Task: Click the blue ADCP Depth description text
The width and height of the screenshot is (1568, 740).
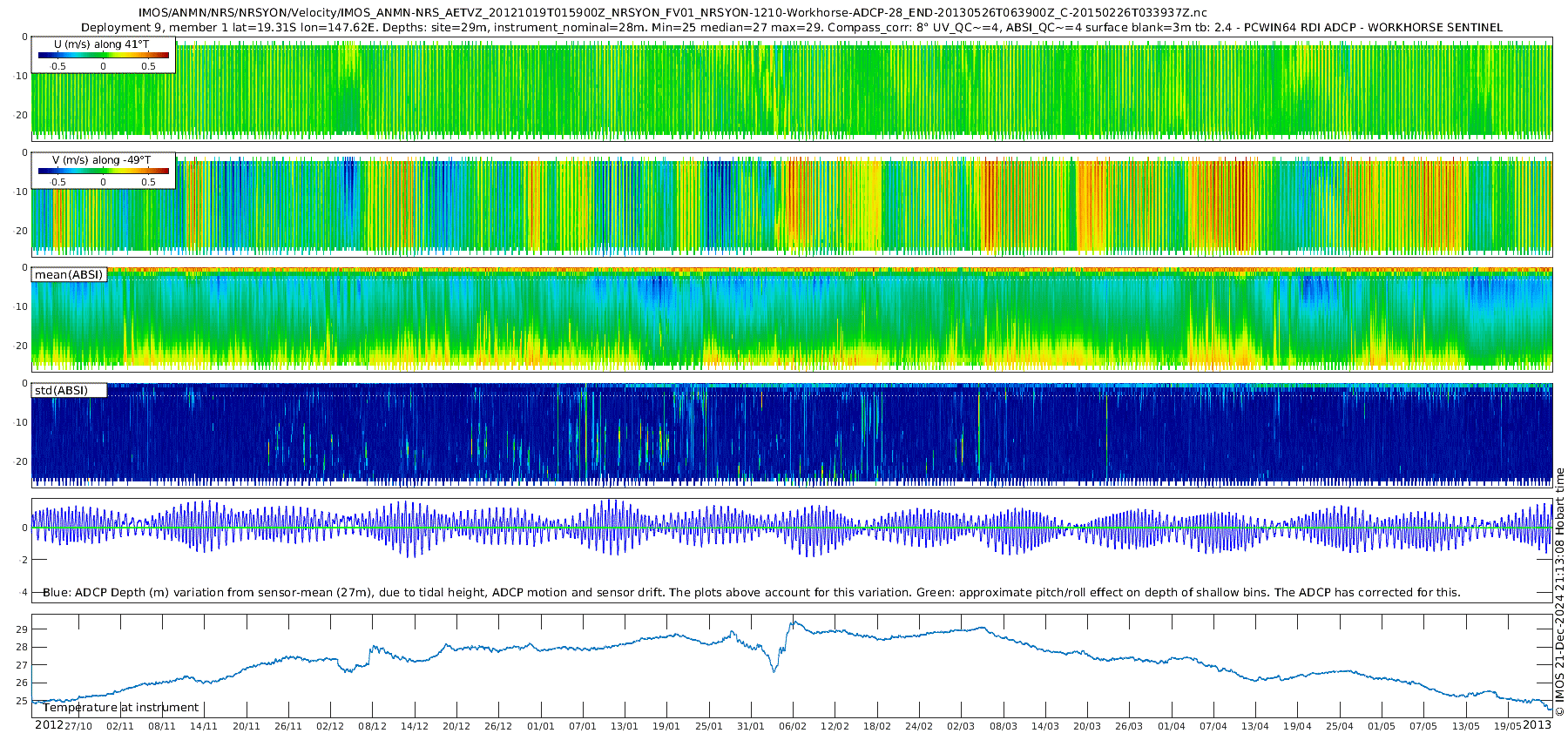Action: [751, 593]
